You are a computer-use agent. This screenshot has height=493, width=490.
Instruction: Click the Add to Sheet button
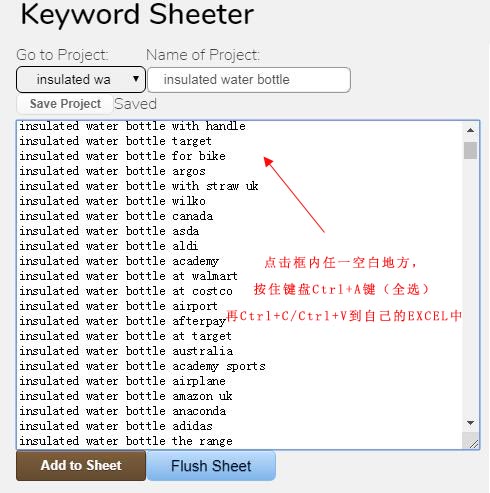pos(81,465)
